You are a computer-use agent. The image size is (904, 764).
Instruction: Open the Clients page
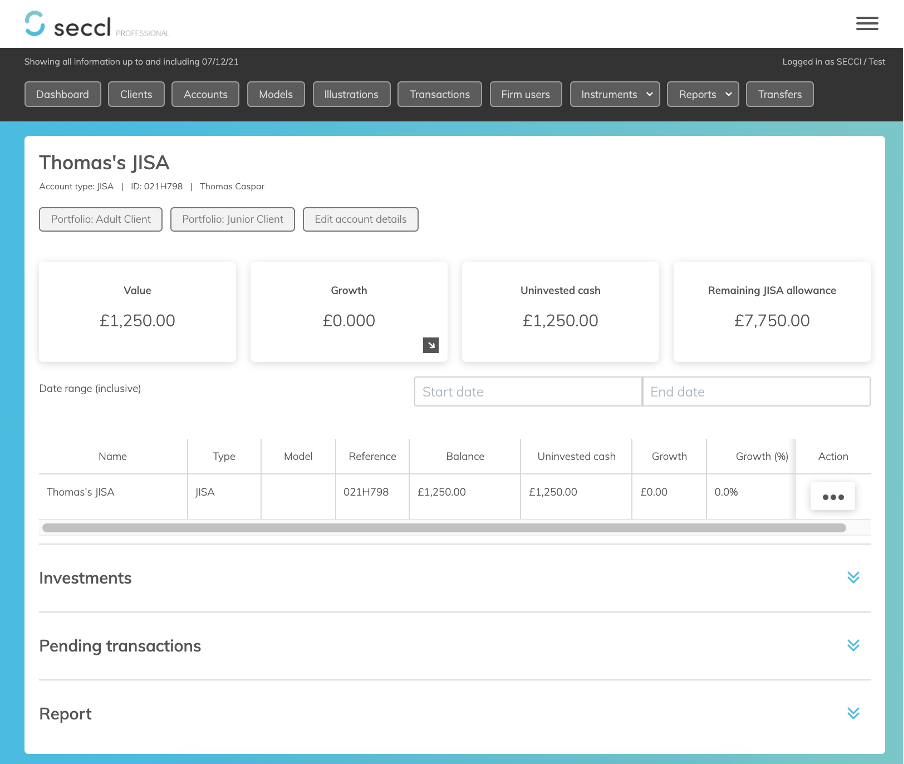tap(135, 93)
